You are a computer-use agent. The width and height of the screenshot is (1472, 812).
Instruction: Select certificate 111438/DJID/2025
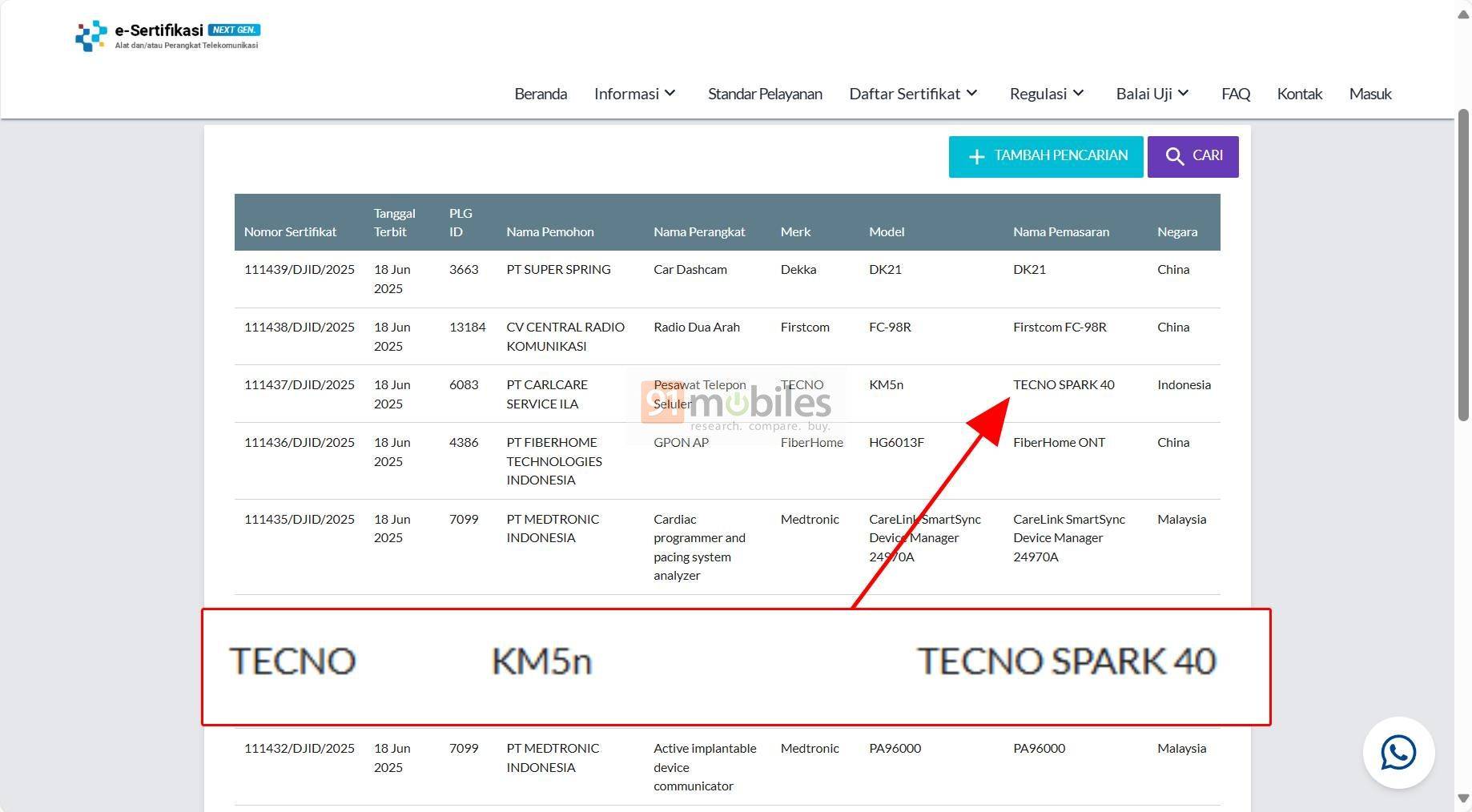point(300,328)
